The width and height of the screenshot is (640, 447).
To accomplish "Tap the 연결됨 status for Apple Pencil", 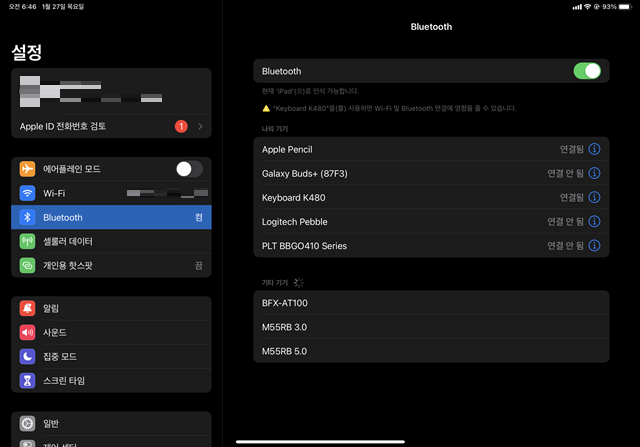I will [571, 149].
